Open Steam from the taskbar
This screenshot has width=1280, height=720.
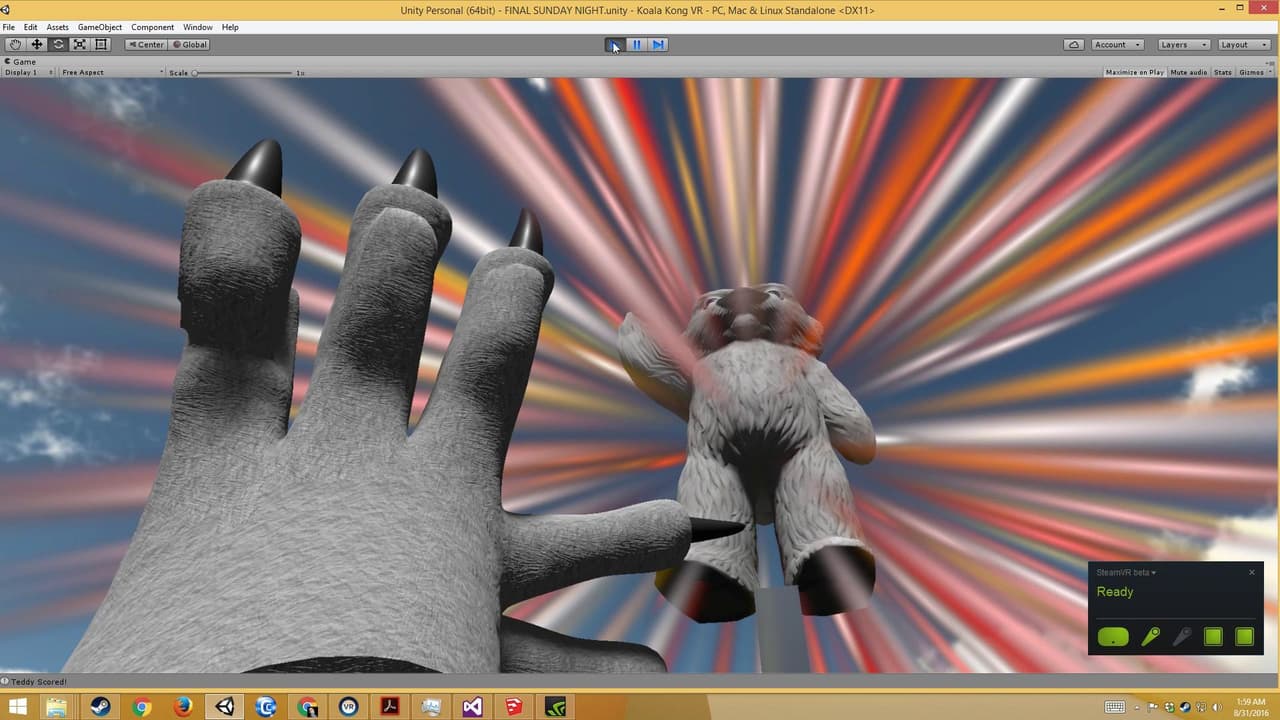click(100, 707)
